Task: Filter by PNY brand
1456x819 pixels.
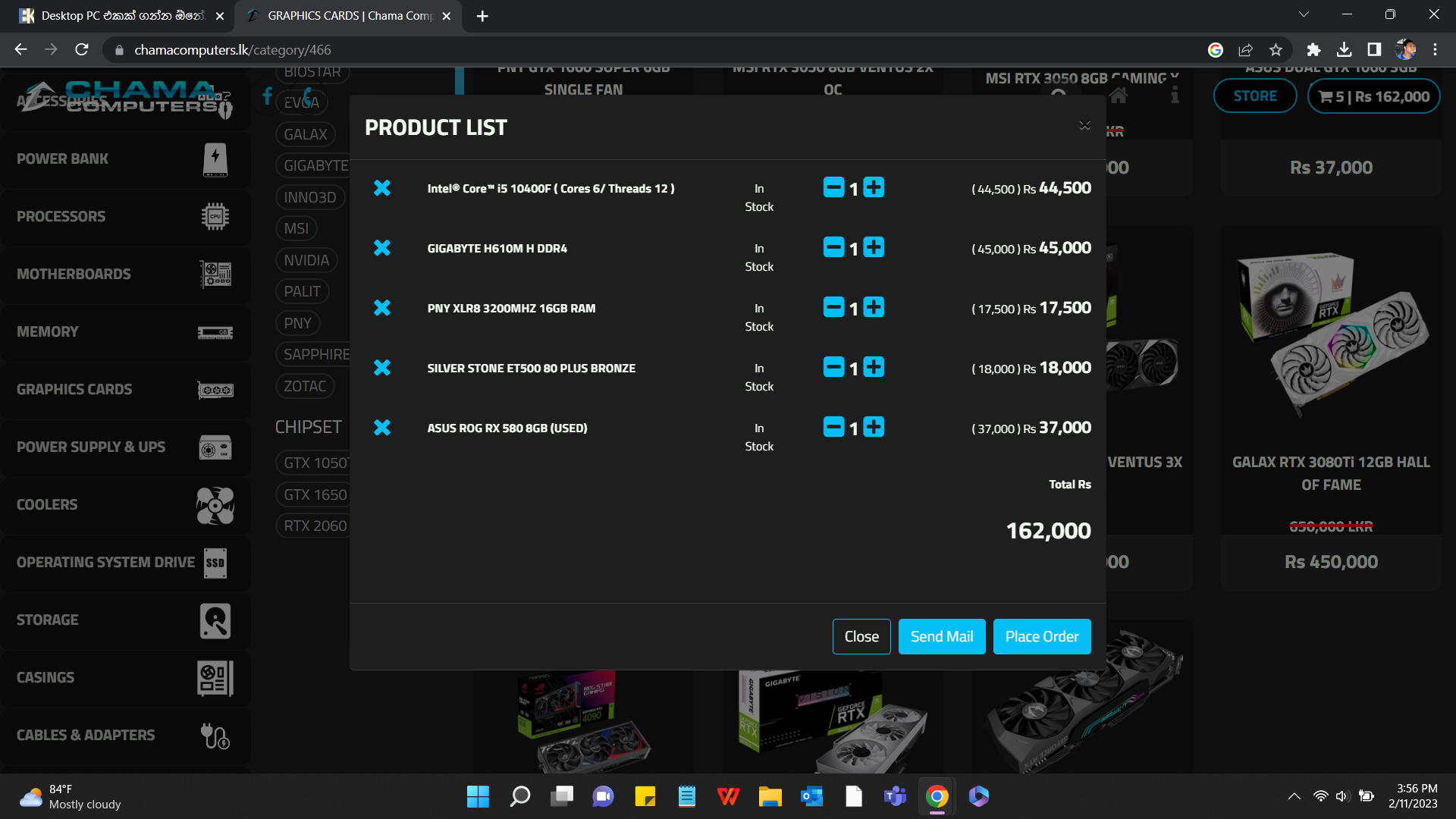Action: [298, 323]
